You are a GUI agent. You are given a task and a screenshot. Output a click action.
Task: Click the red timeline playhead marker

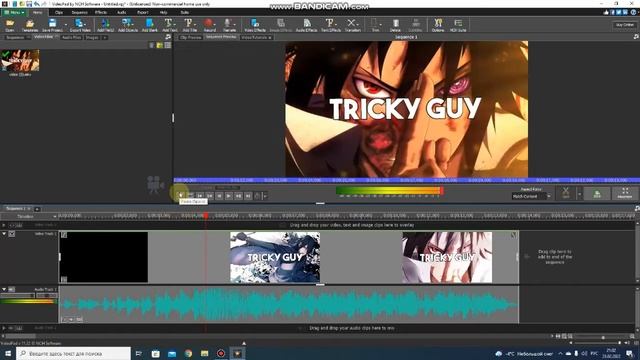(206, 216)
